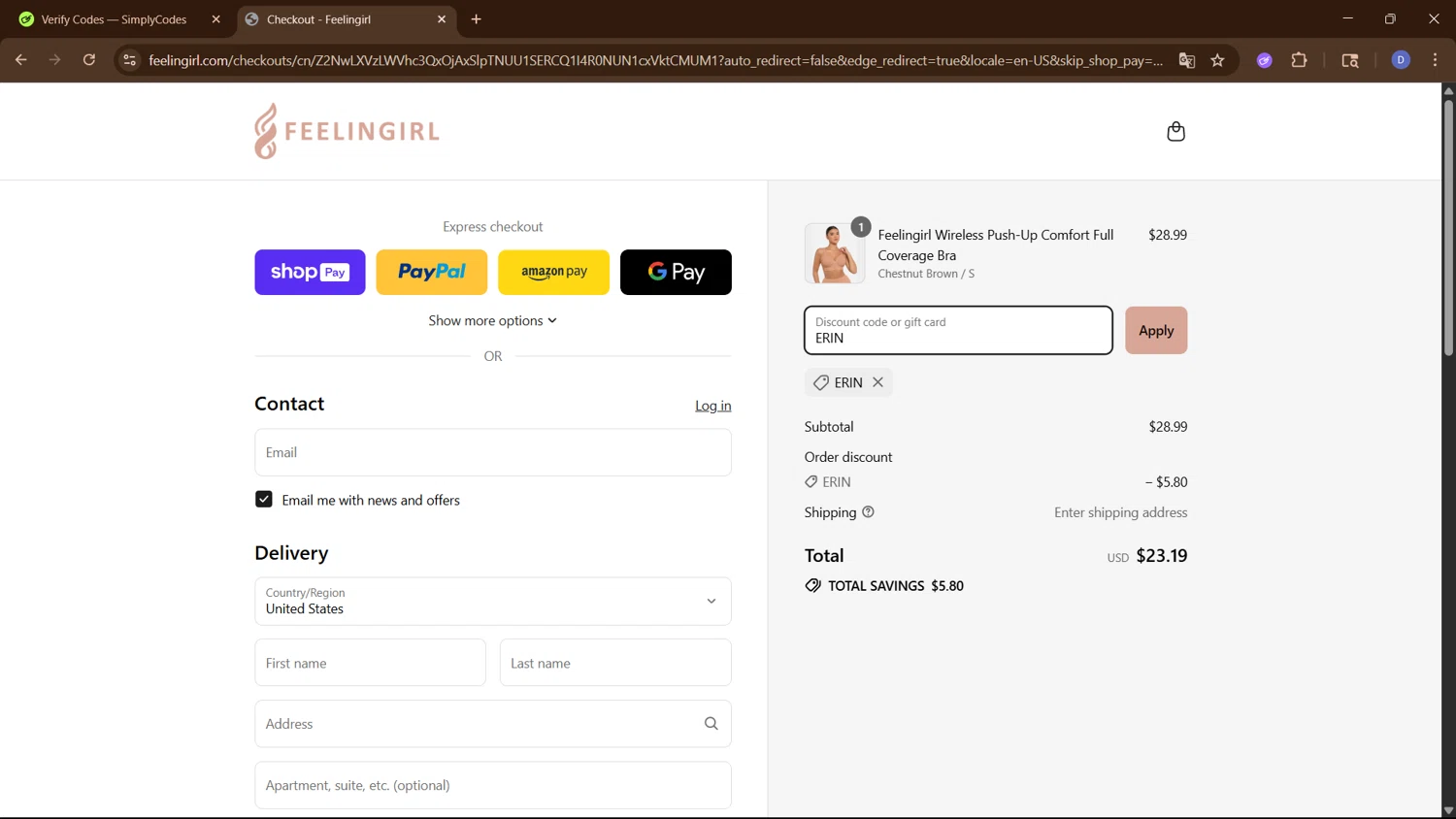Click Enter shipping address text
The width and height of the screenshot is (1456, 819).
click(1121, 512)
